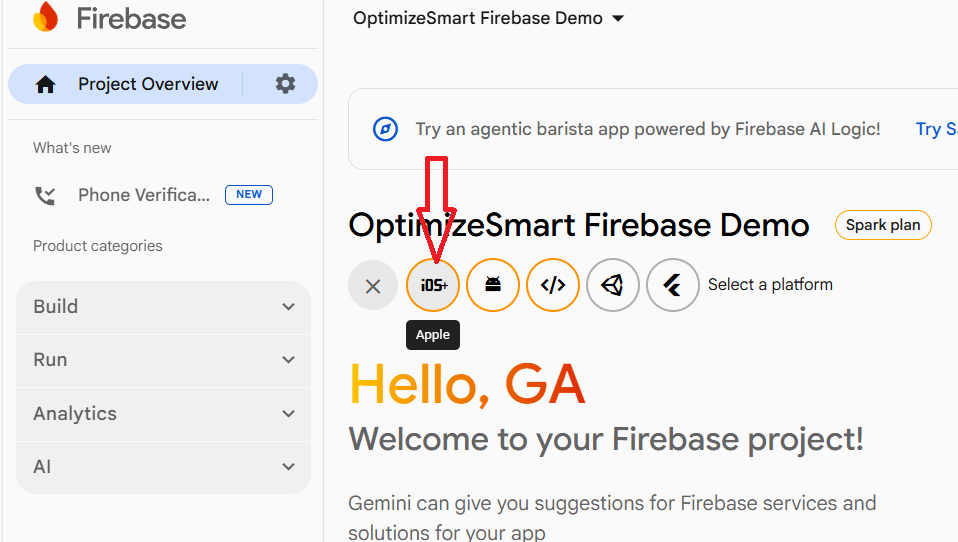Screen dimensions: 958x542
Task: Open project settings gear icon
Action: pyautogui.click(x=285, y=84)
